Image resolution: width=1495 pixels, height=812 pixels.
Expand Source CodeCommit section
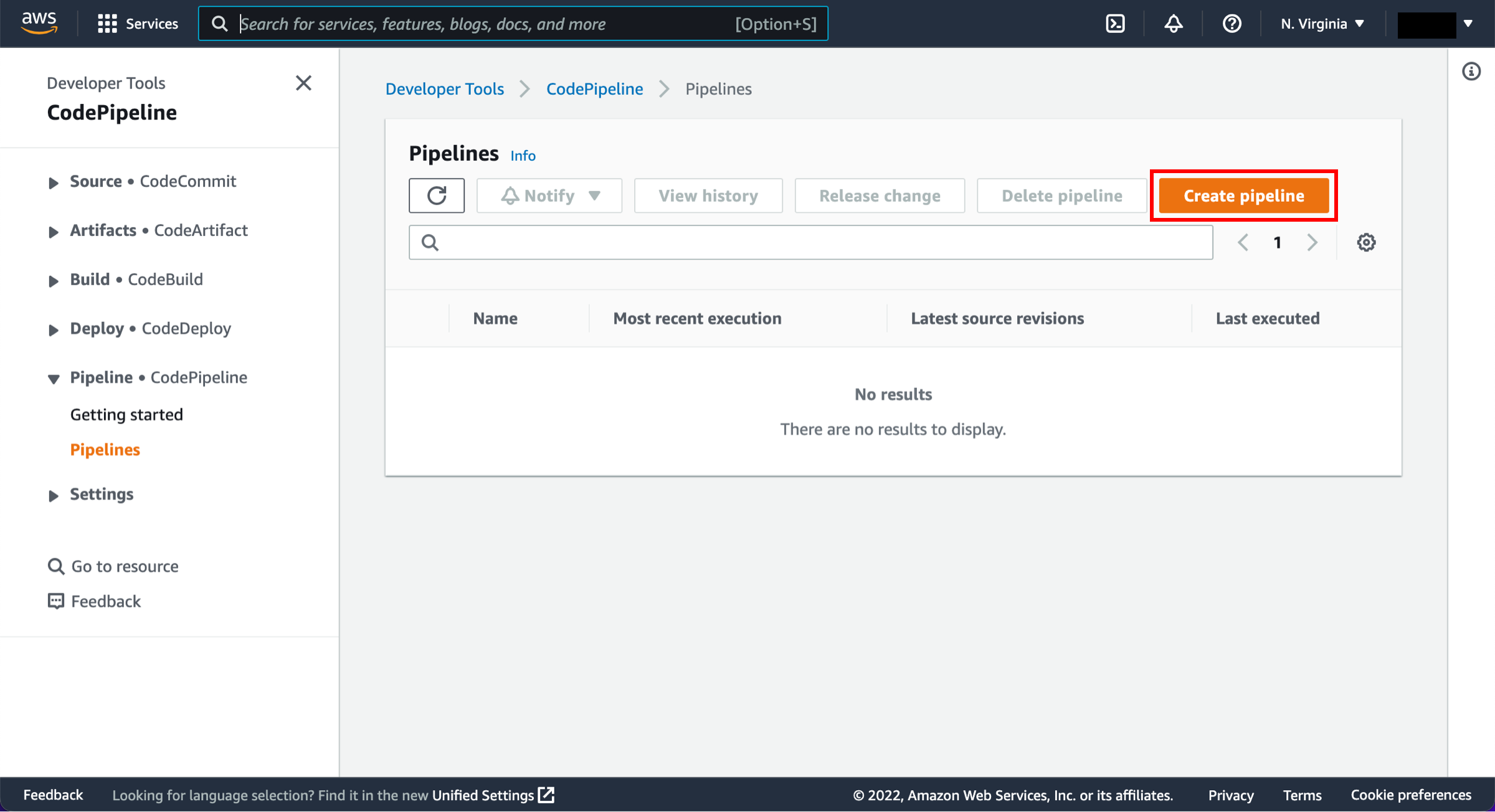point(54,182)
